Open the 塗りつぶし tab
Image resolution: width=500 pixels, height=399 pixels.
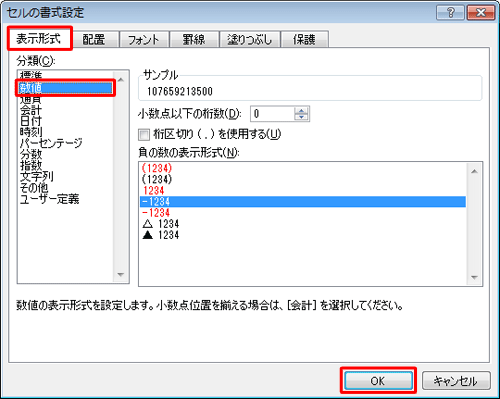pos(250,39)
